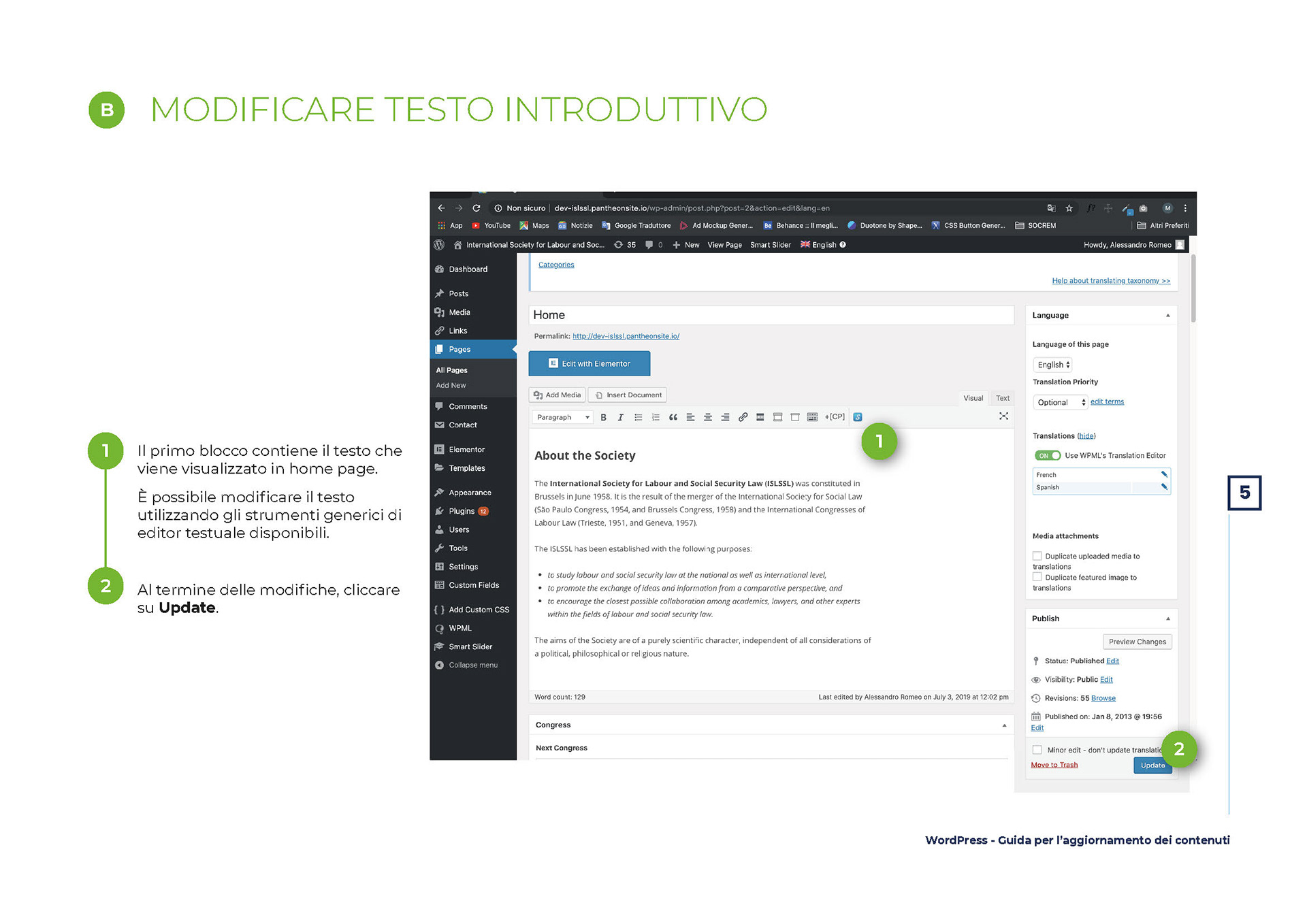Toggle Use WPML's Translation Editor switch

click(x=1048, y=455)
